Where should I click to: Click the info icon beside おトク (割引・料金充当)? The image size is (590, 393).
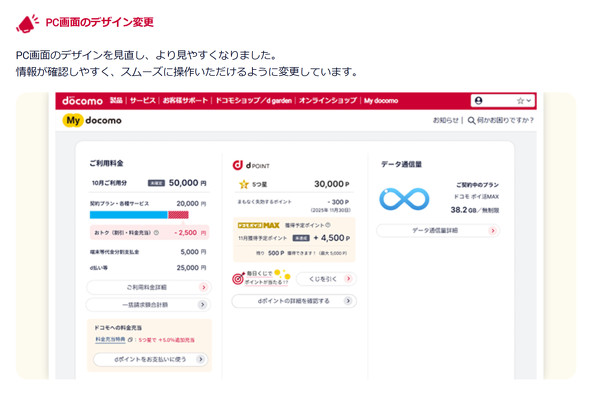pos(156,233)
